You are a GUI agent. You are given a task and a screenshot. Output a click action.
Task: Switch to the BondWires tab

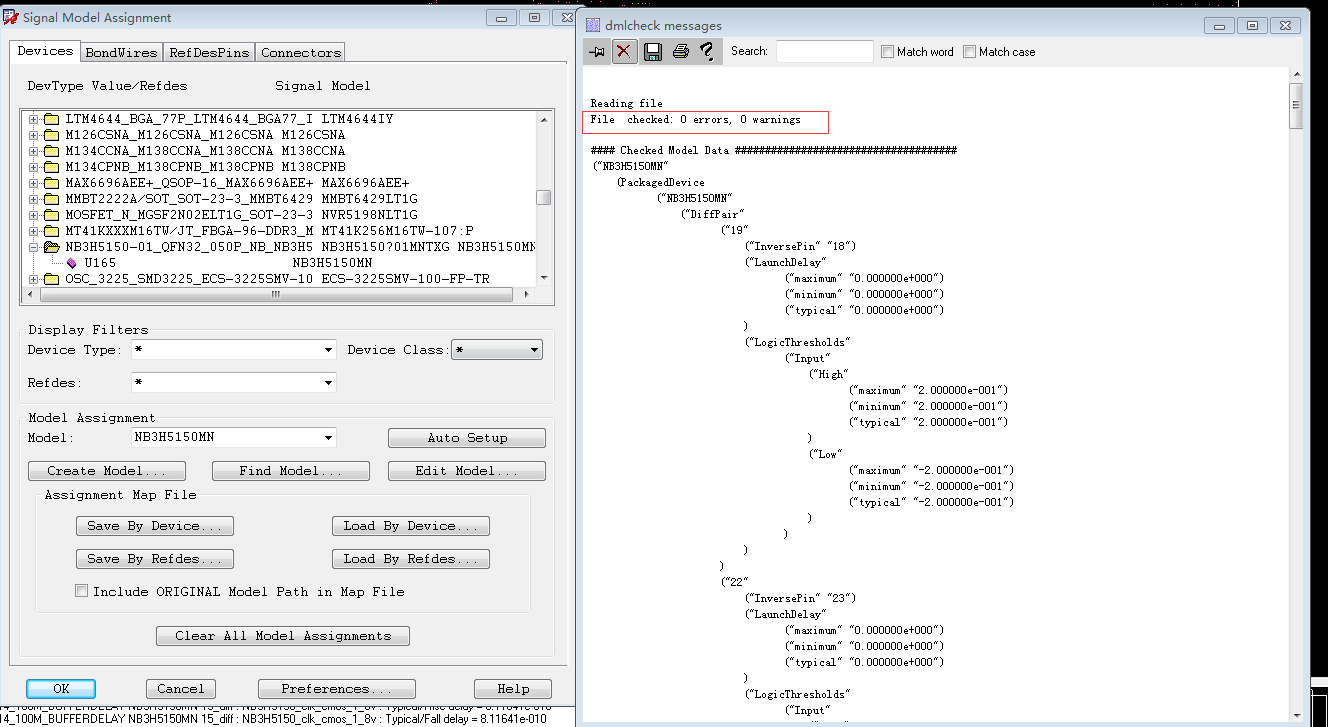pyautogui.click(x=121, y=52)
